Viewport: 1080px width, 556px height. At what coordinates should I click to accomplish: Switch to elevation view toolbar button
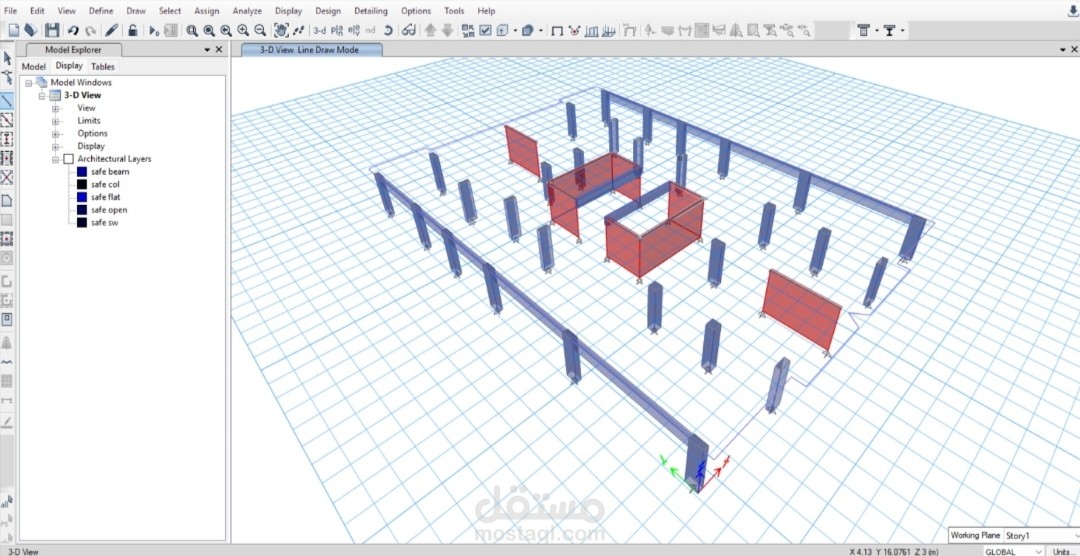pyautogui.click(x=354, y=30)
